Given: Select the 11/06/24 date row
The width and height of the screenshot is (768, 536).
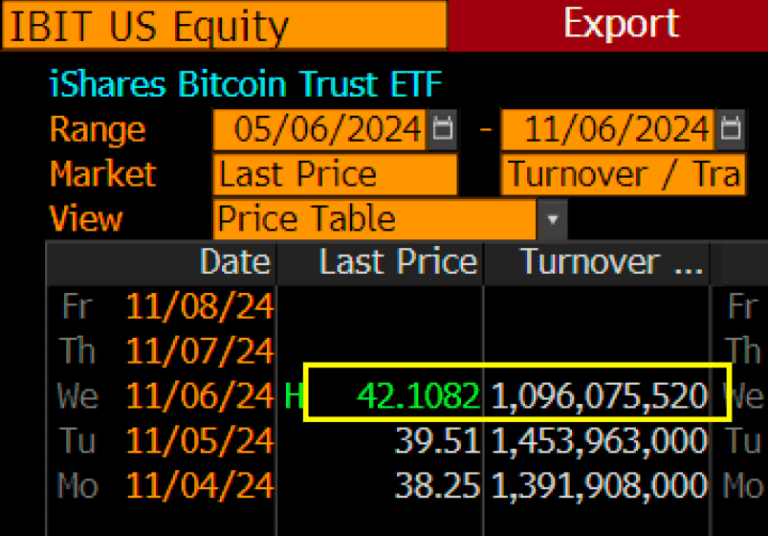Looking at the screenshot, I should (x=199, y=397).
